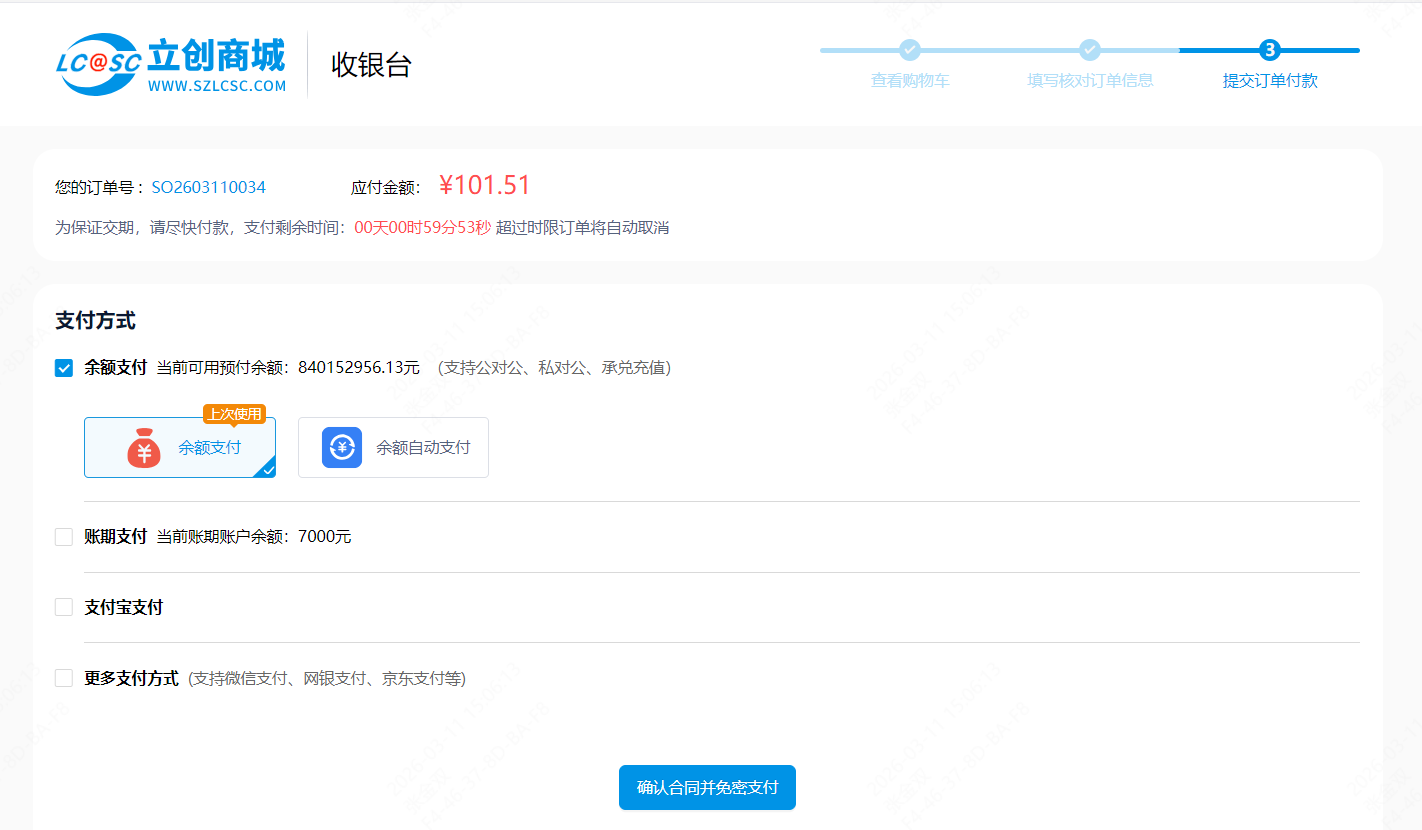Click the step 1 checkmark circle
The height and width of the screenshot is (830, 1422).
[x=909, y=50]
